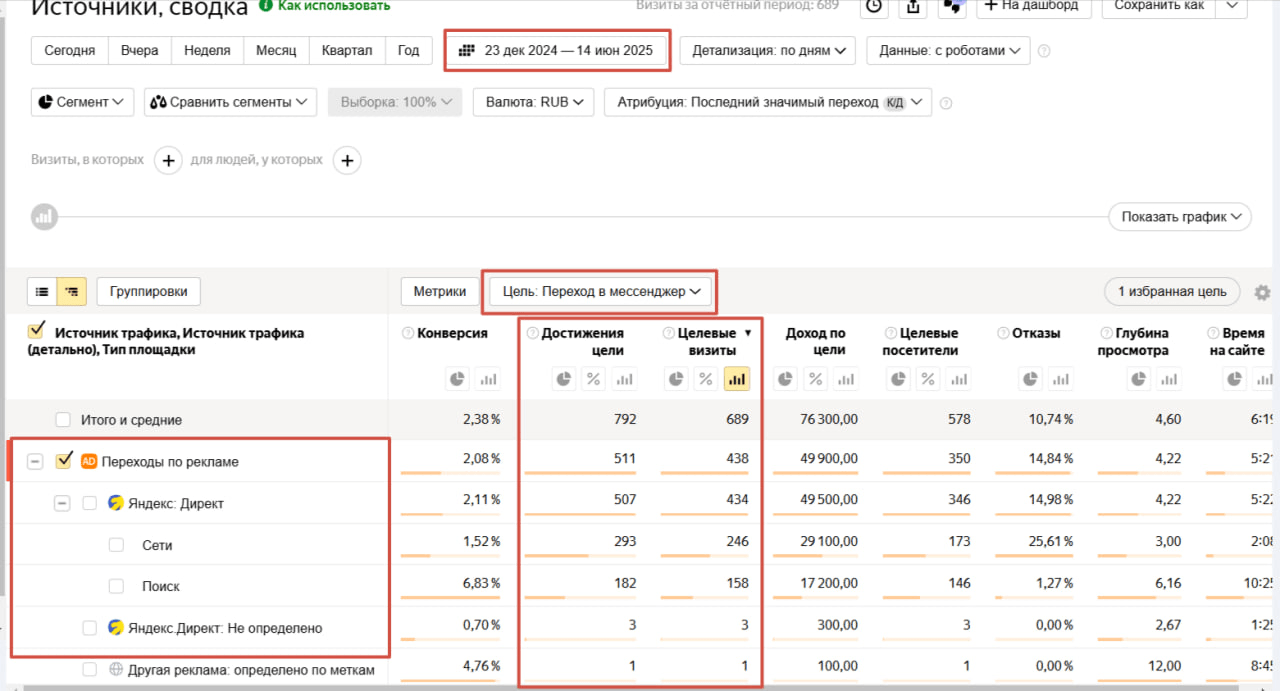The width and height of the screenshot is (1280, 691).
Task: Open the Детализация: по дням dropdown
Action: point(767,50)
